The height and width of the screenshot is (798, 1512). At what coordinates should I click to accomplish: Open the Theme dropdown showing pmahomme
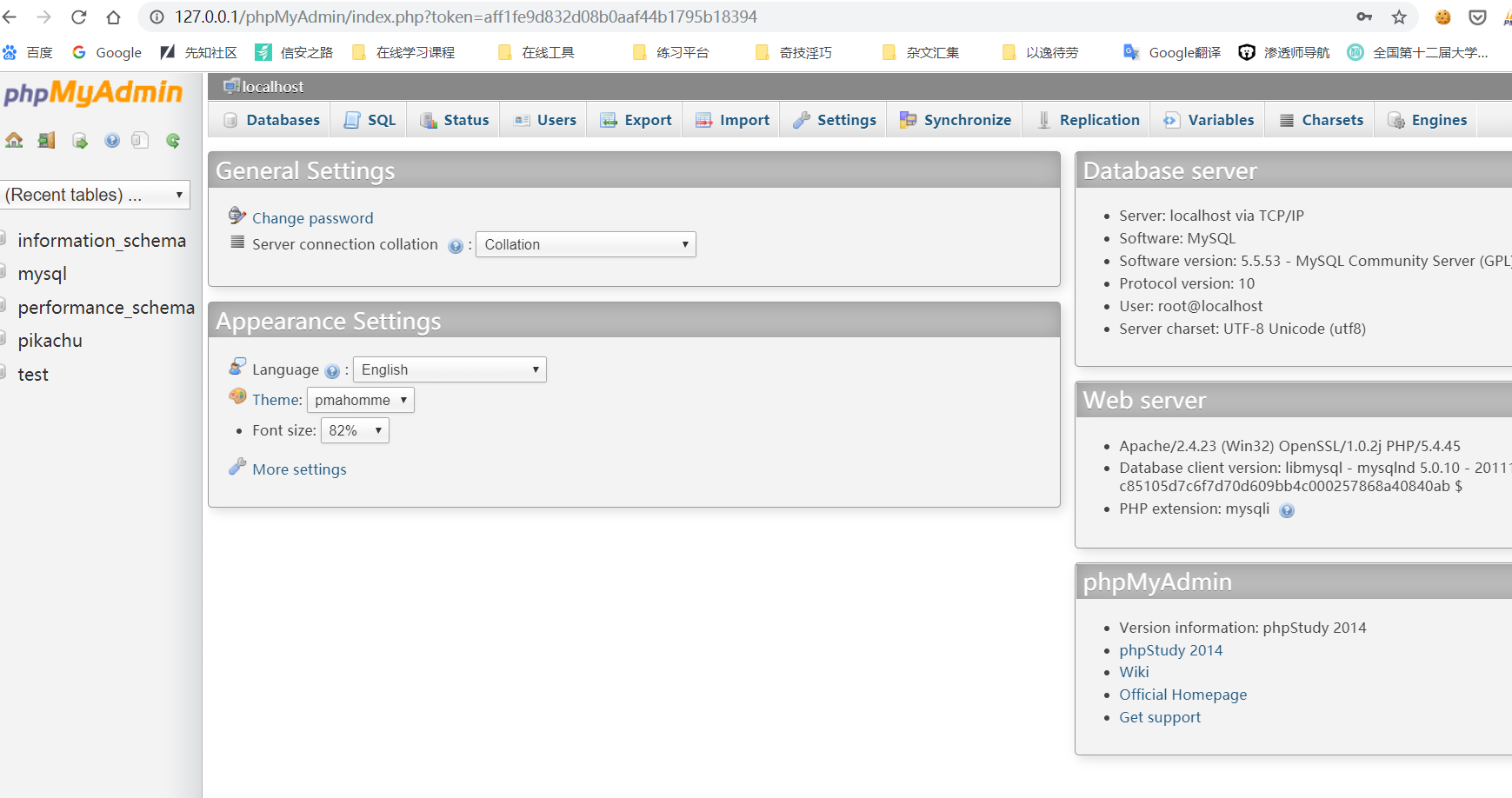(x=361, y=400)
